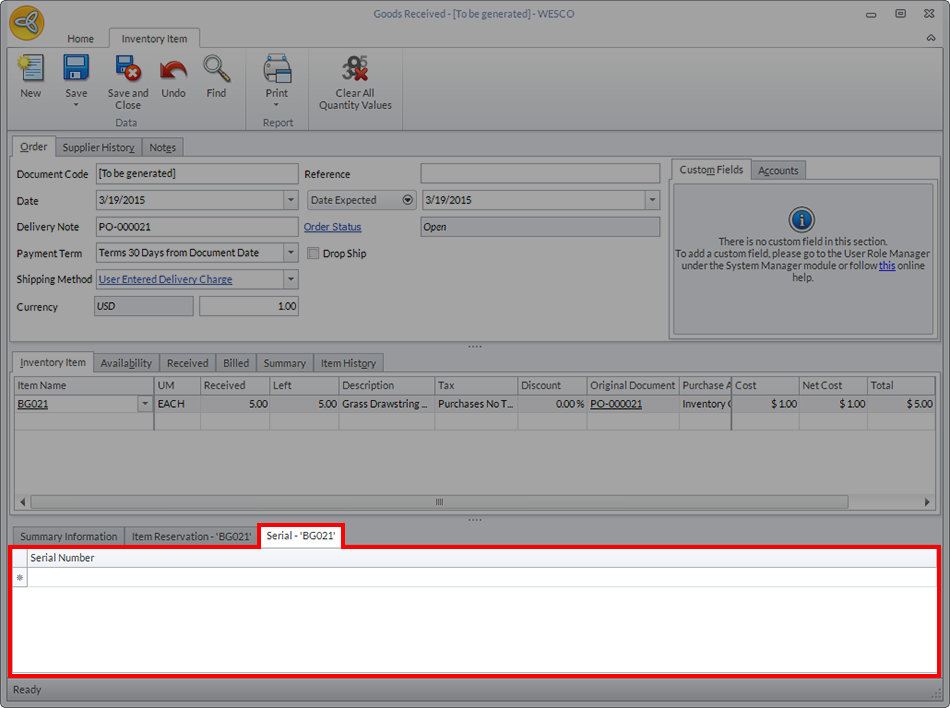Click Clear All Quantity Values icon
Viewport: 950px width, 708px height.
(355, 69)
